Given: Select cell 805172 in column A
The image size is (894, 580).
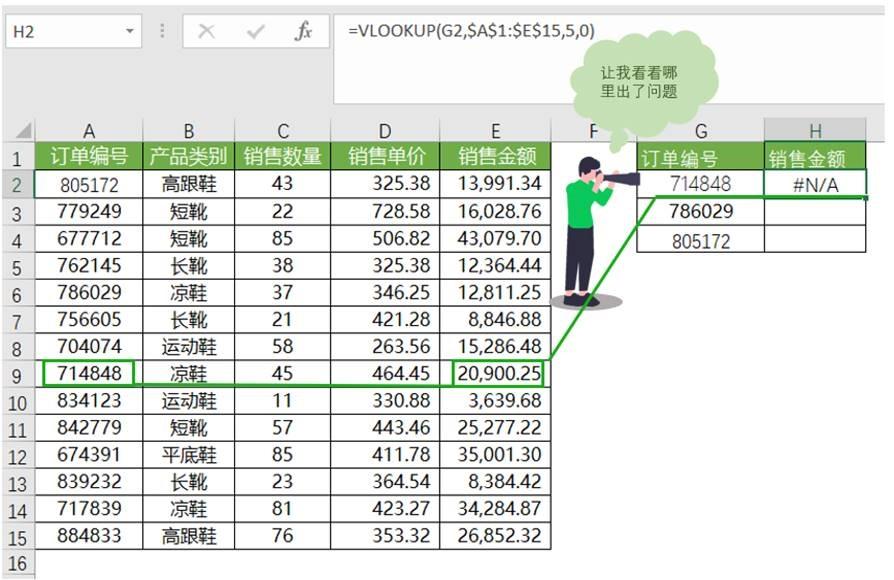Looking at the screenshot, I should coord(89,185).
